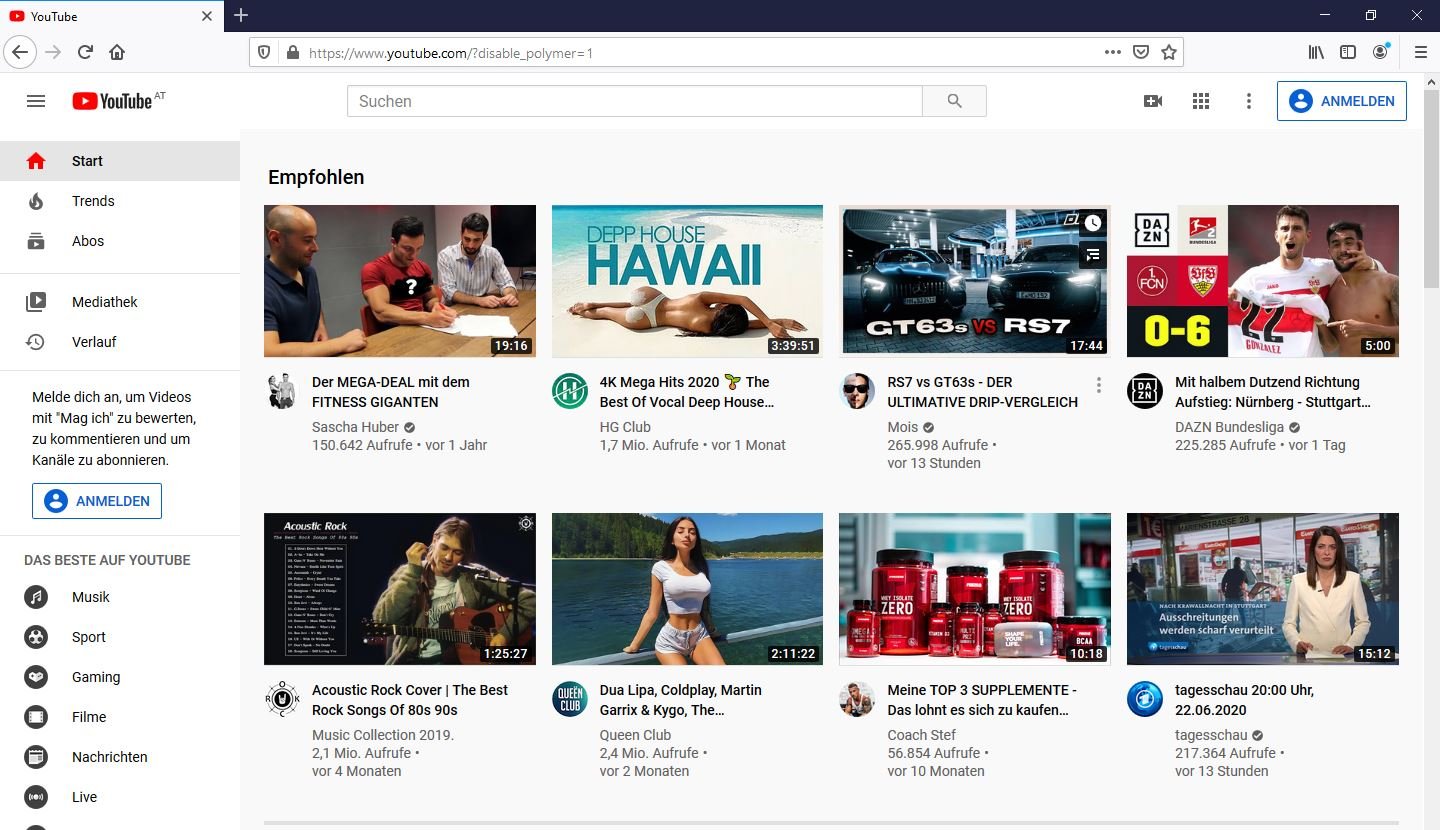The height and width of the screenshot is (830, 1440).
Task: Open Firefox library bookmarks icon
Action: [1316, 52]
